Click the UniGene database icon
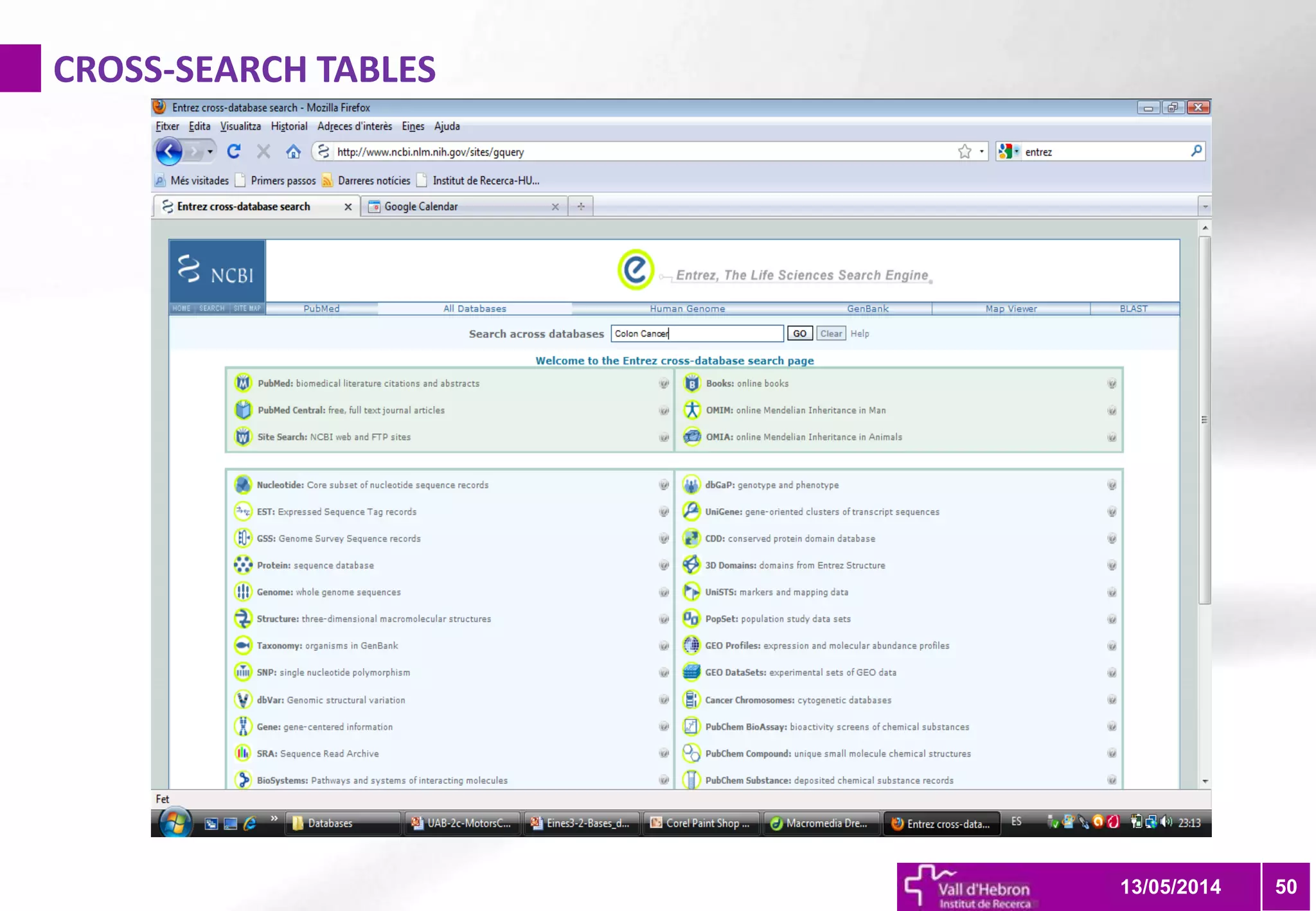The image size is (1316, 911). [691, 511]
